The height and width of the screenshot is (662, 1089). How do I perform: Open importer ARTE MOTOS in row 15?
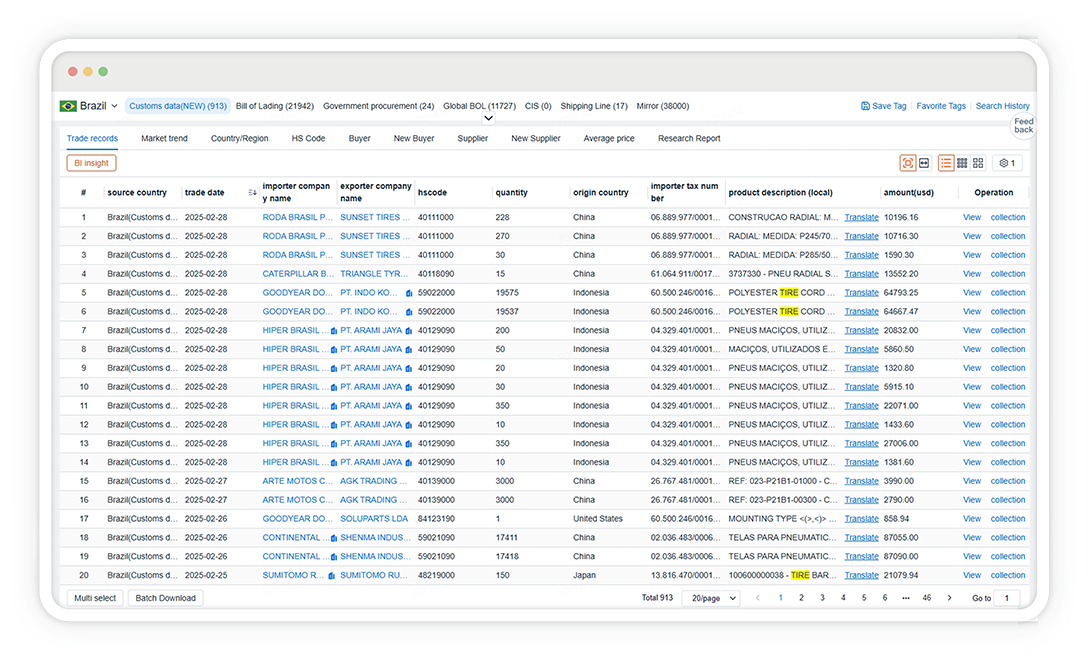click(297, 481)
